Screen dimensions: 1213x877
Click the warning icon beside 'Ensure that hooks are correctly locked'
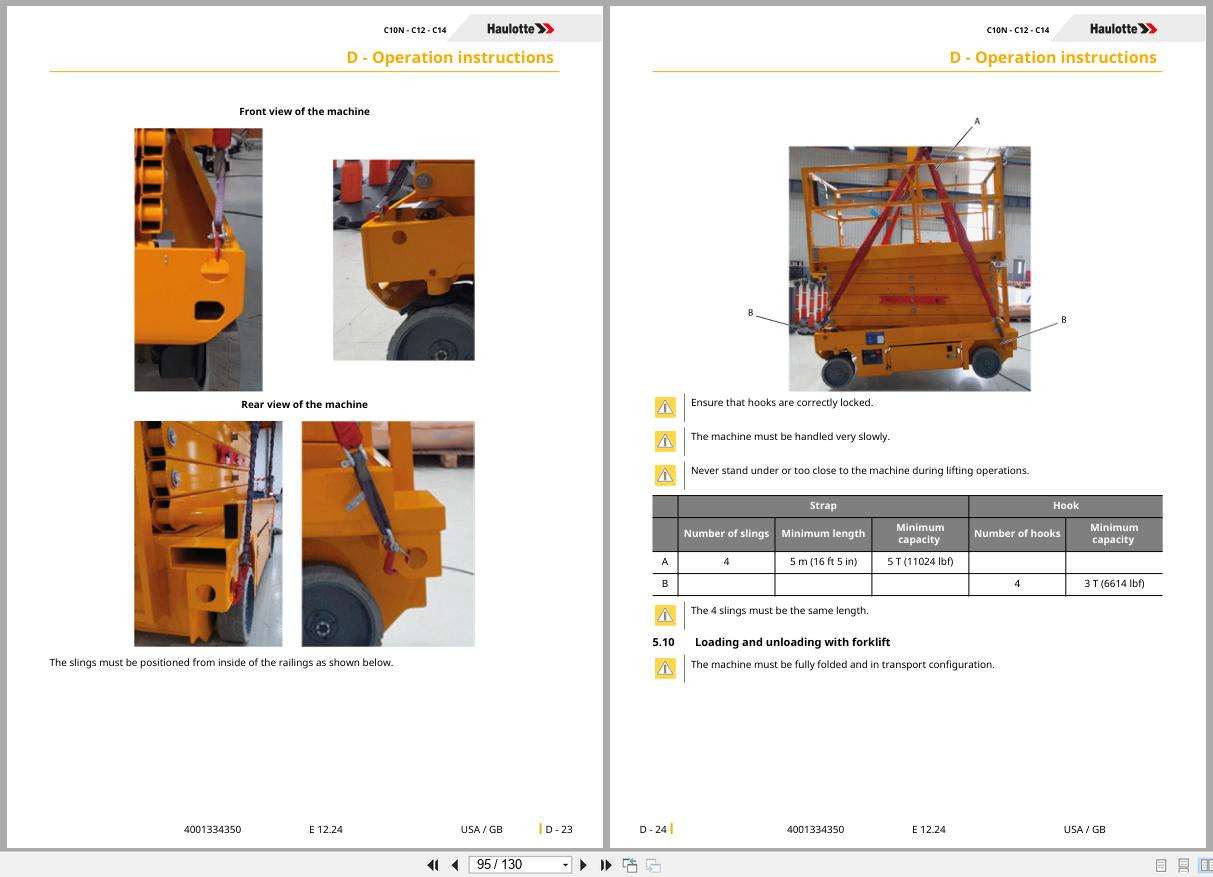[665, 407]
